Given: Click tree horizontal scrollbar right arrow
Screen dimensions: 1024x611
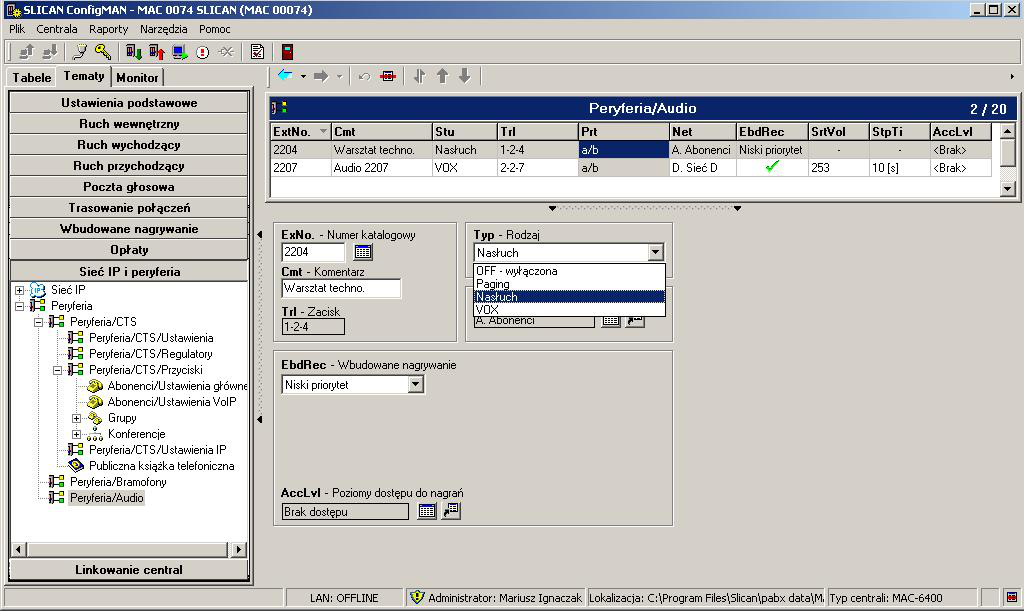Looking at the screenshot, I should click(239, 549).
